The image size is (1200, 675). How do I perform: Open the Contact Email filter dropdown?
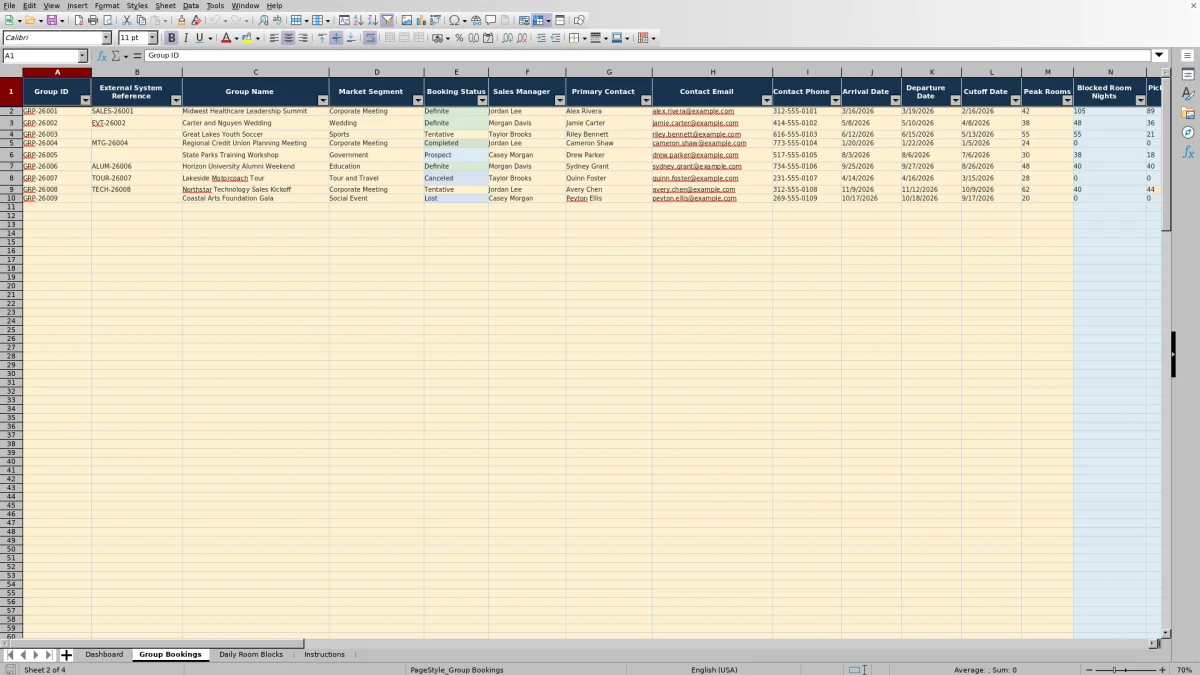point(766,100)
